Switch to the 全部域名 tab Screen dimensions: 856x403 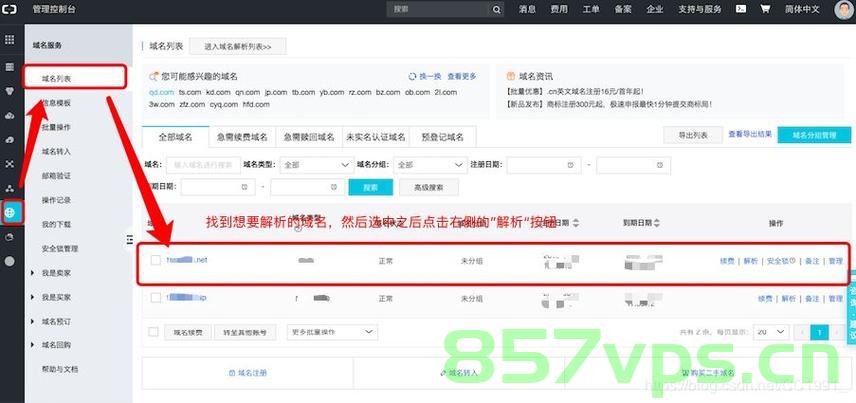pyautogui.click(x=175, y=137)
